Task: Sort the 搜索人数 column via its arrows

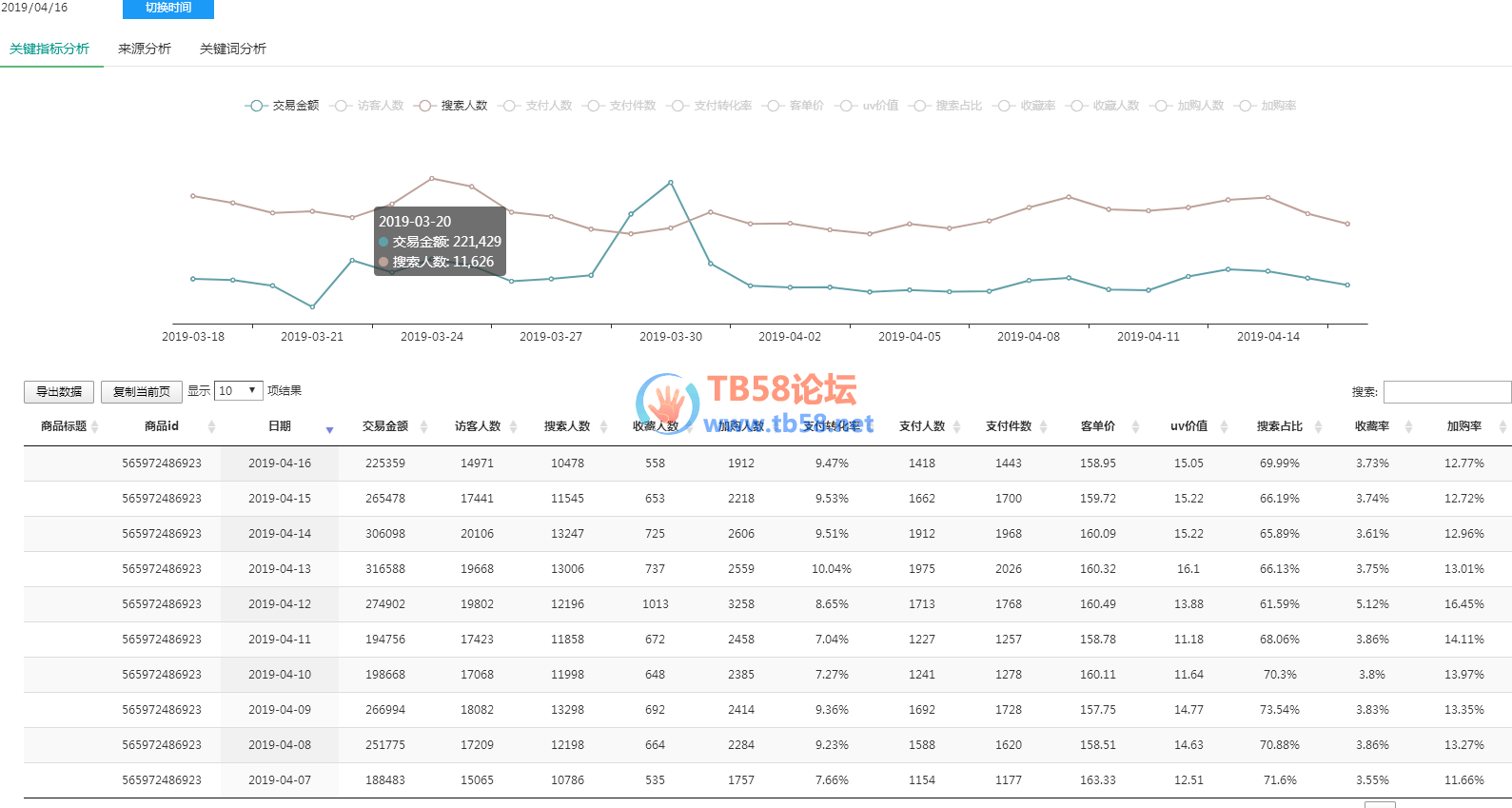Action: (603, 426)
